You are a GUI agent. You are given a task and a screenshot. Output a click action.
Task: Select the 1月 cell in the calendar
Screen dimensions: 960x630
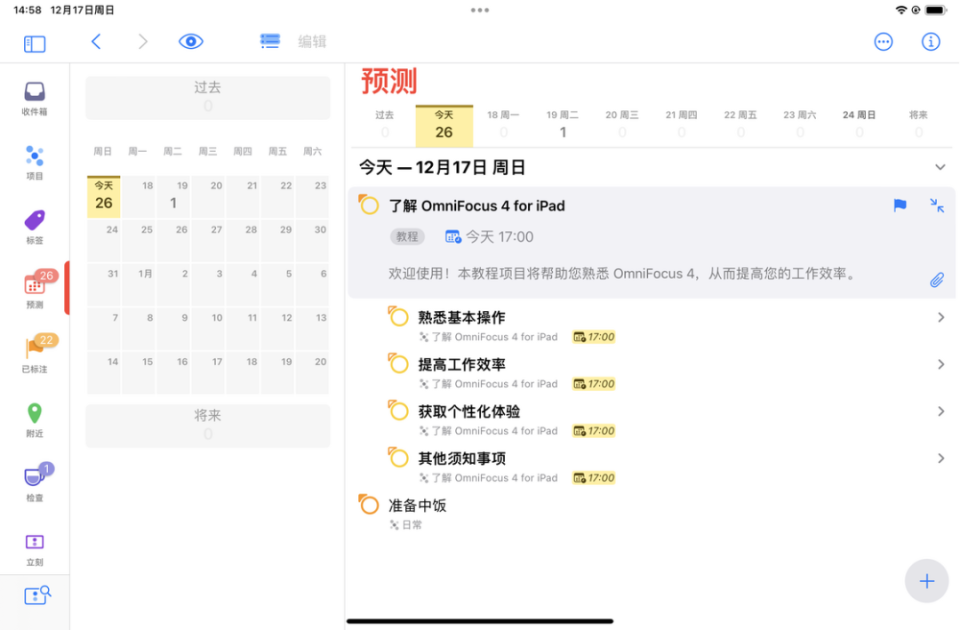coord(138,285)
